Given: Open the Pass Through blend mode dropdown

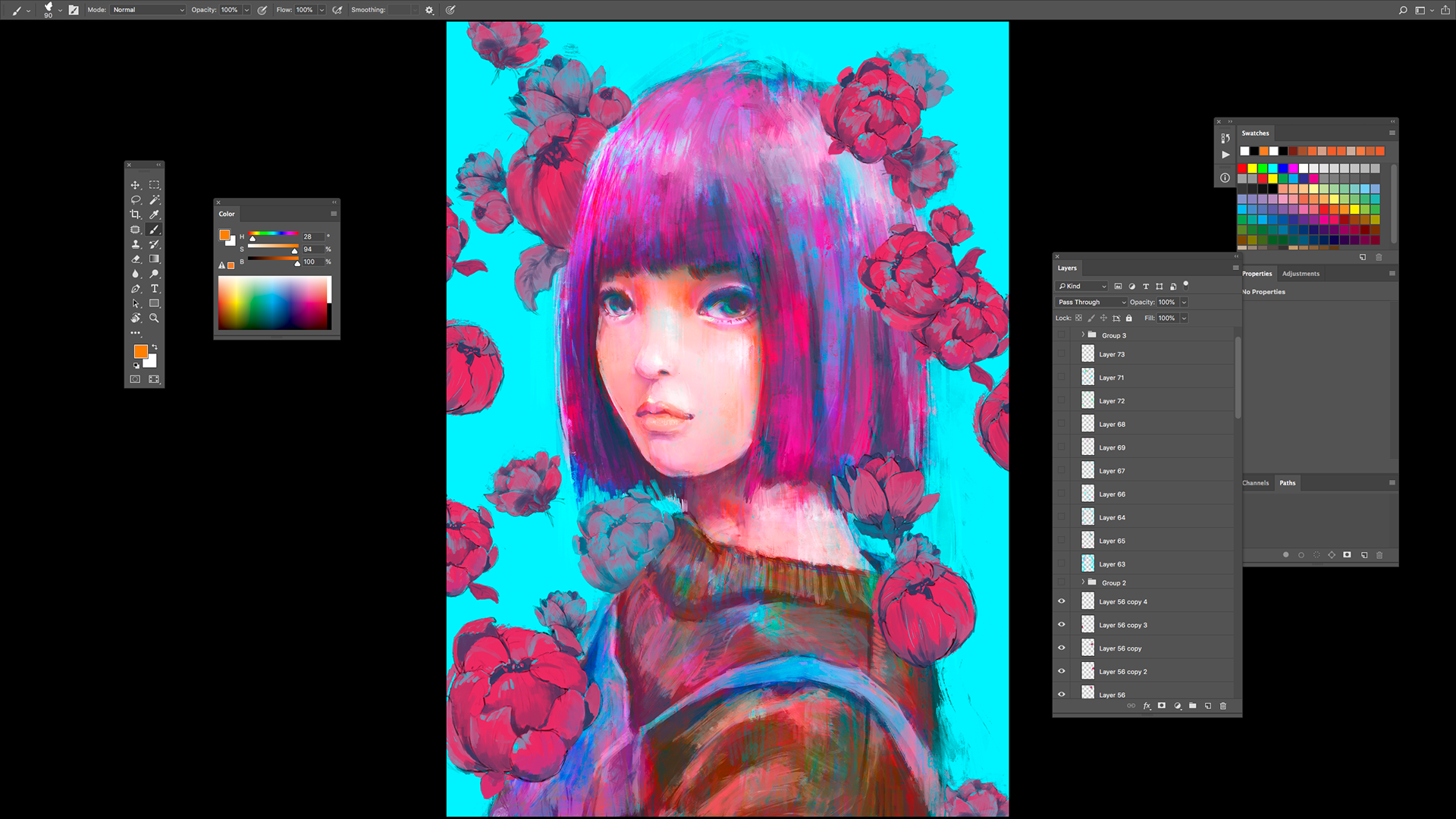Looking at the screenshot, I should [x=1092, y=302].
